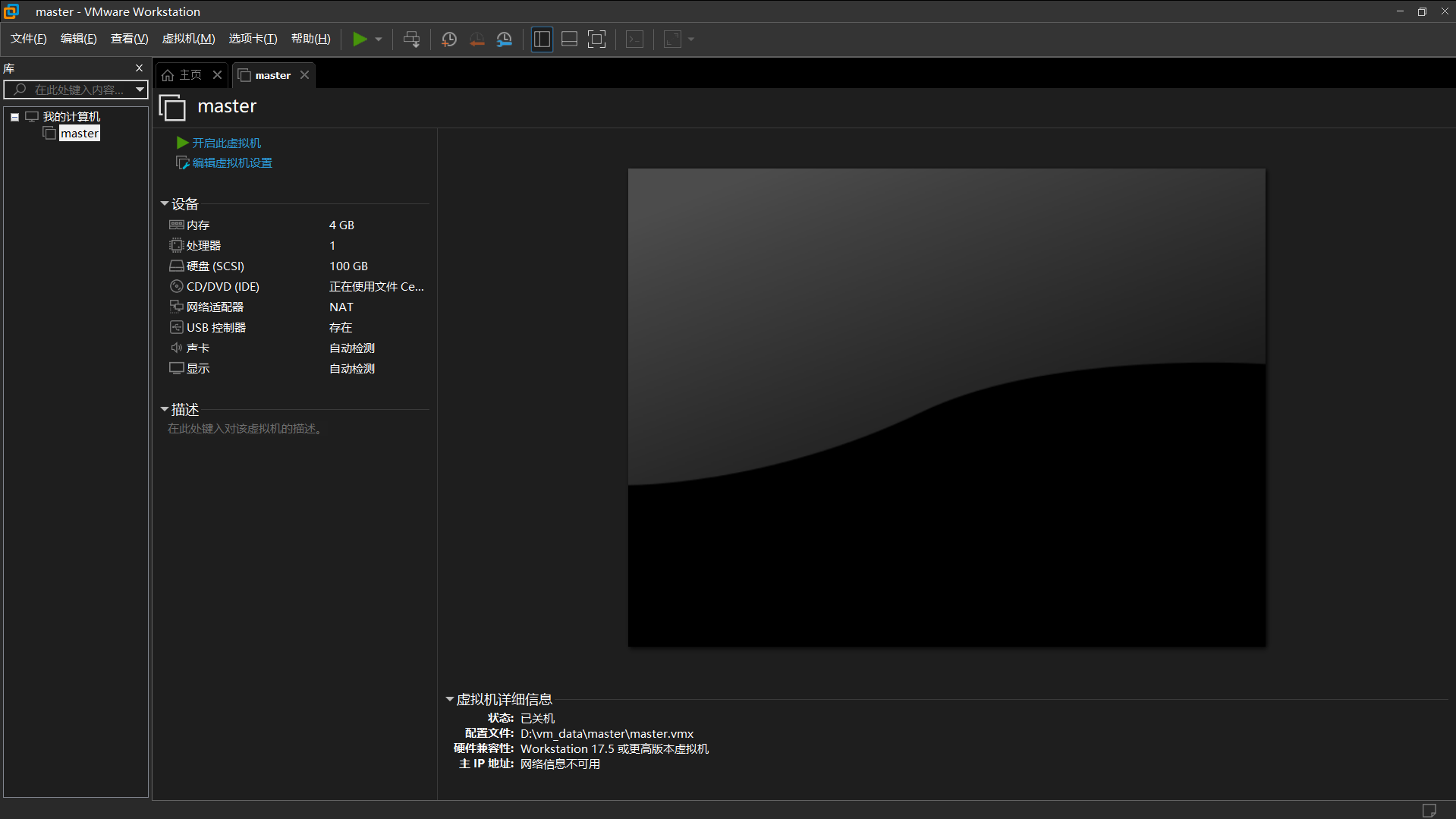Open the 文件(F) menu
The height and width of the screenshot is (819, 1456).
[x=29, y=39]
